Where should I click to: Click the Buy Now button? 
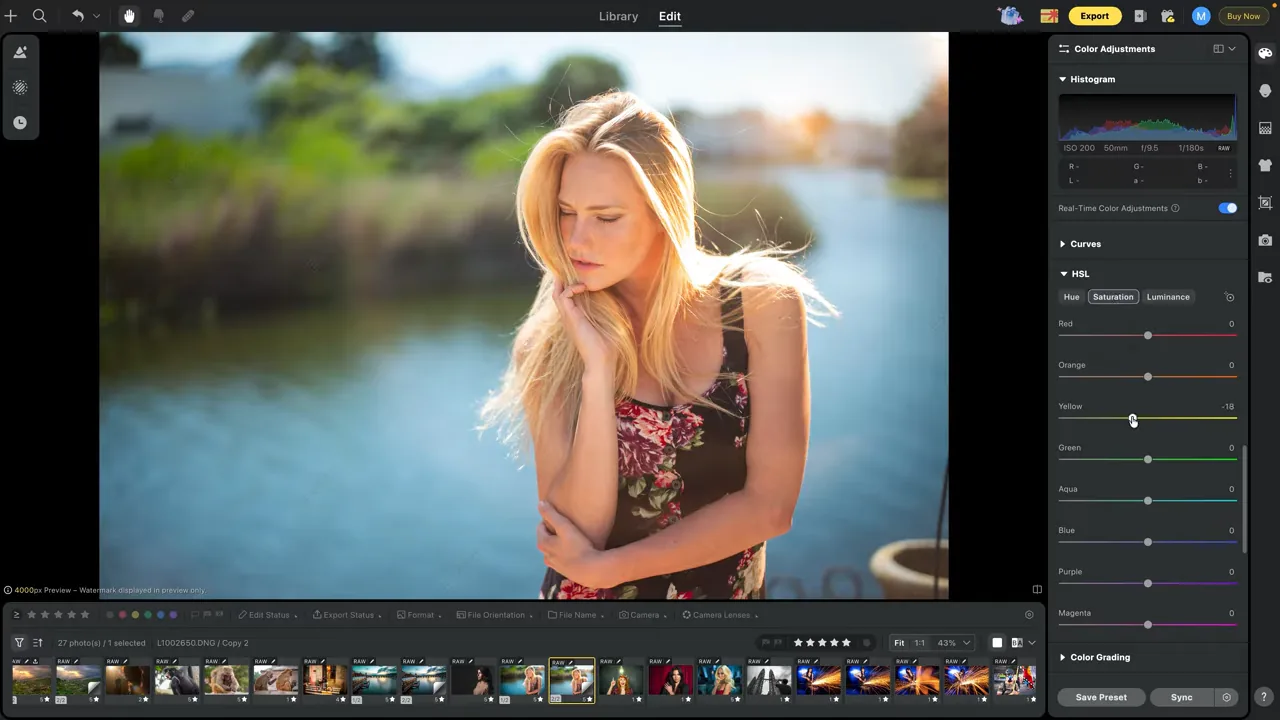coord(1243,16)
